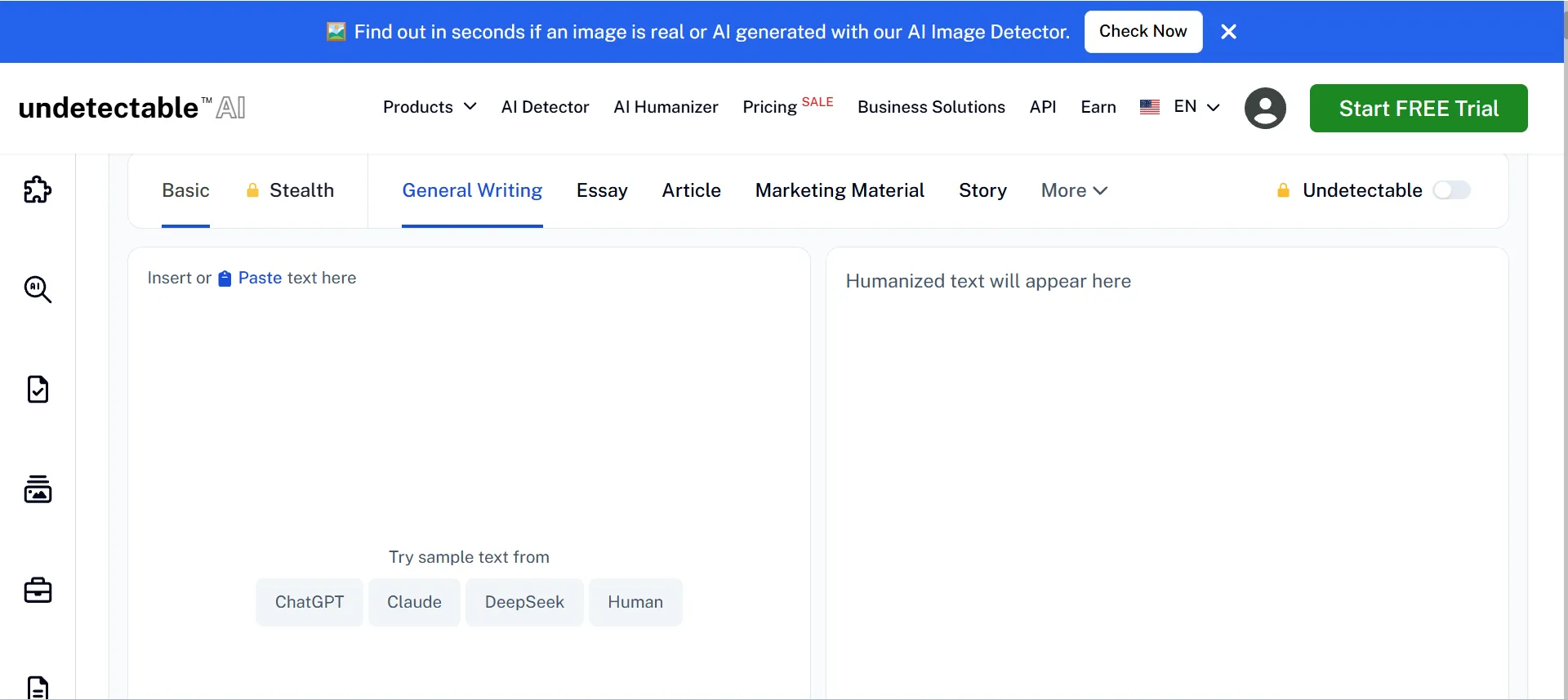The image size is (1568, 700).
Task: Load DeepSeek sample text
Action: [524, 602]
